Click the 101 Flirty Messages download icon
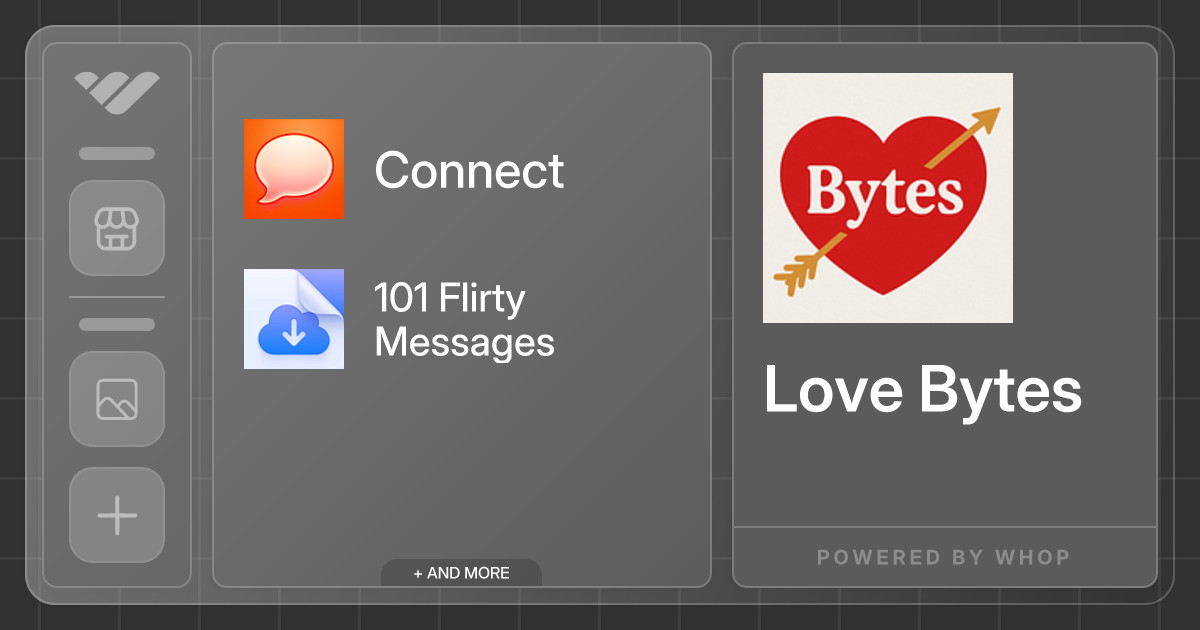Screen dimensions: 1200x630 click(293, 319)
